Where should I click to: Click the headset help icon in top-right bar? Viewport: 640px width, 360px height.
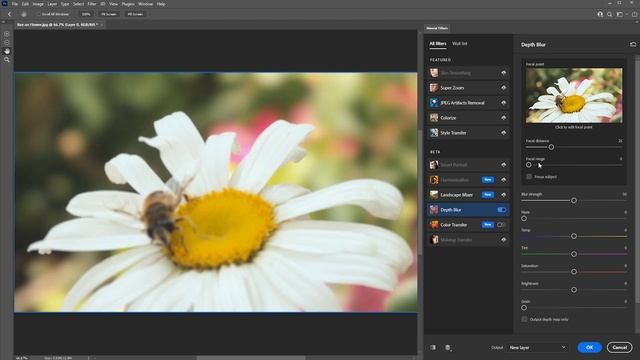(600, 14)
